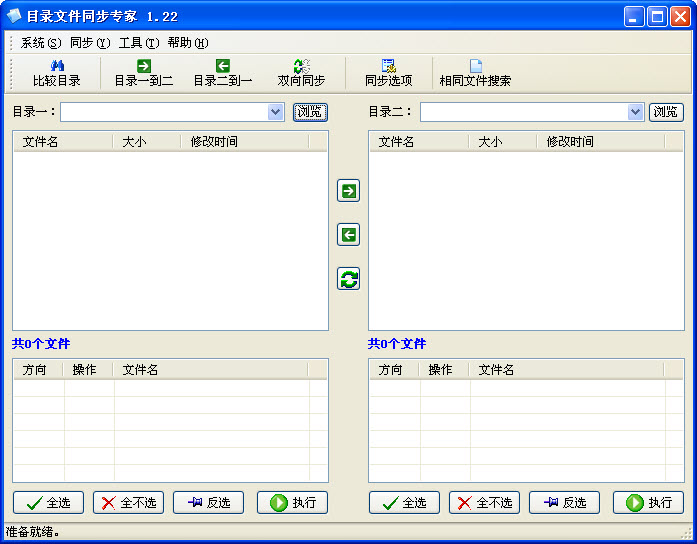Expand the 目录二 path dropdown
Image resolution: width=697 pixels, height=544 pixels.
click(x=635, y=112)
